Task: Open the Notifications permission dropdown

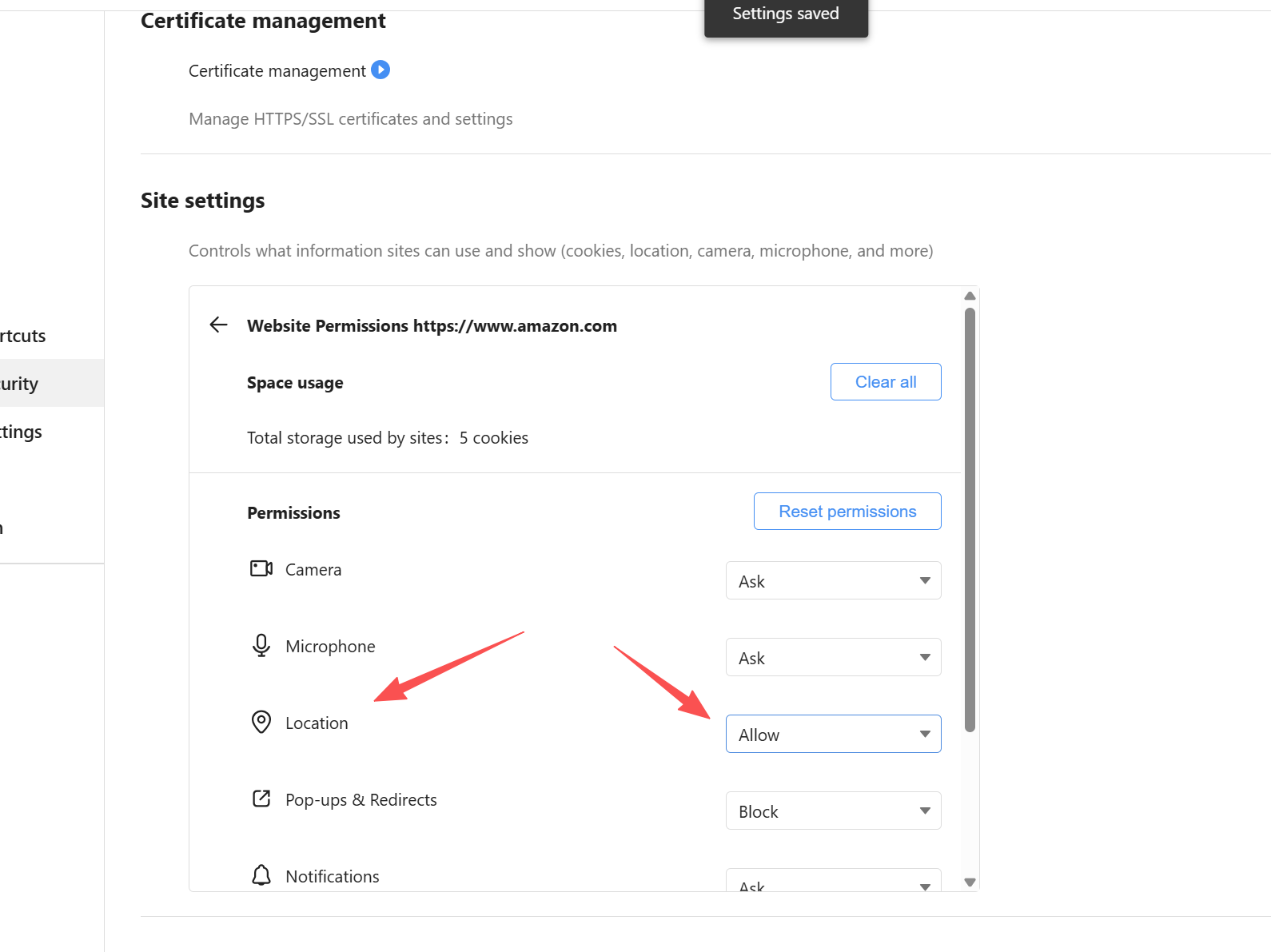Action: [x=833, y=882]
